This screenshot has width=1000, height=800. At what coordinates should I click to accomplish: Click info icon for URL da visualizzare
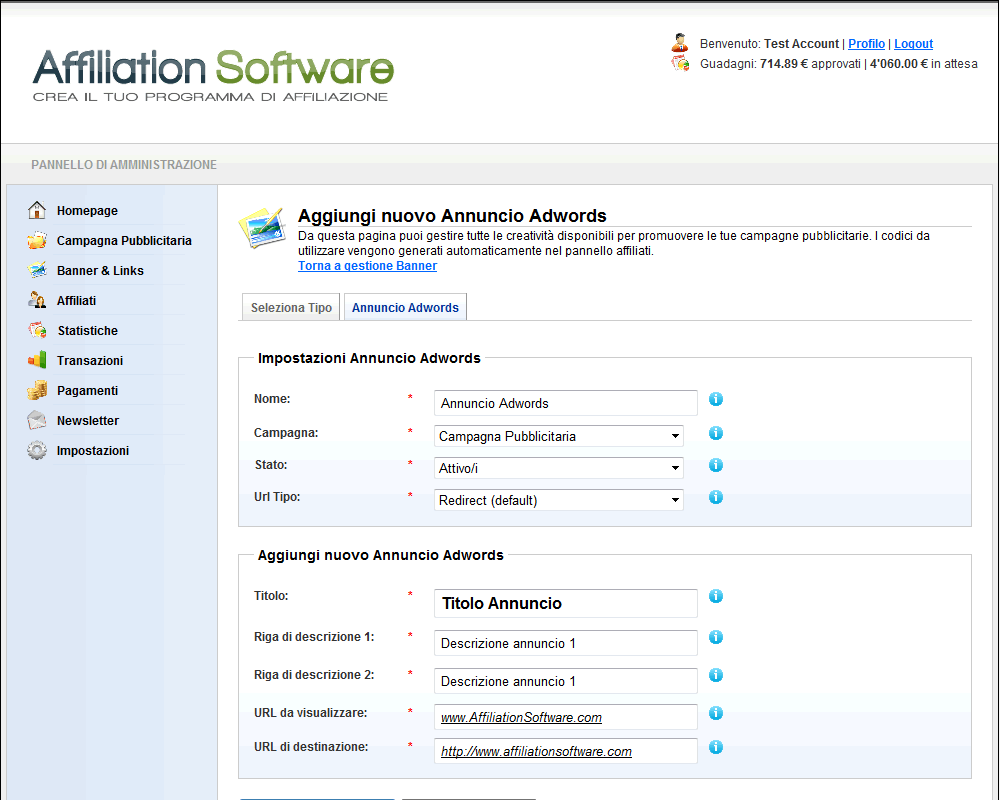716,713
